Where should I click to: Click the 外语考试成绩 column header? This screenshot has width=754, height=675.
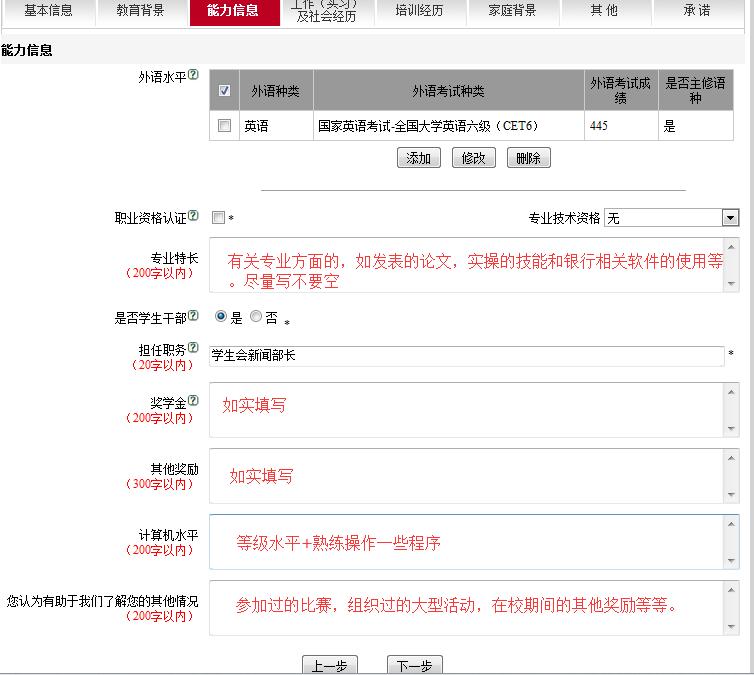point(621,90)
